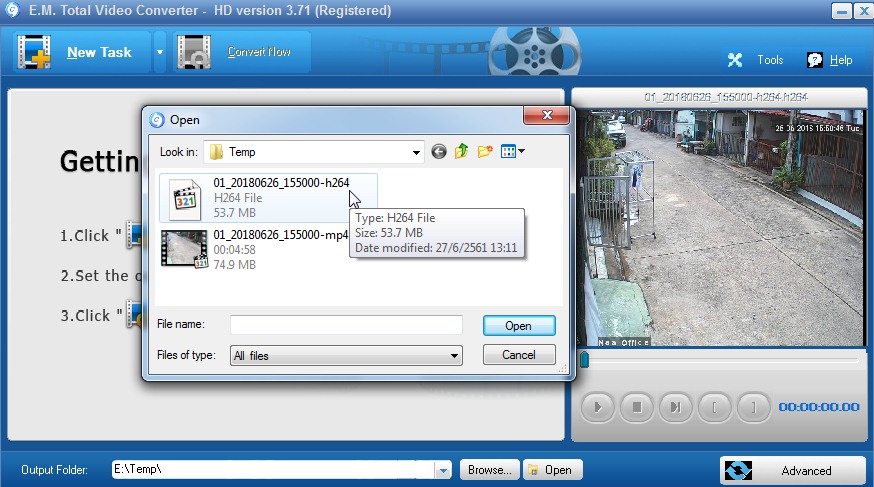This screenshot has height=487, width=874.
Task: Click the New Task film icon
Action: pyautogui.click(x=34, y=52)
